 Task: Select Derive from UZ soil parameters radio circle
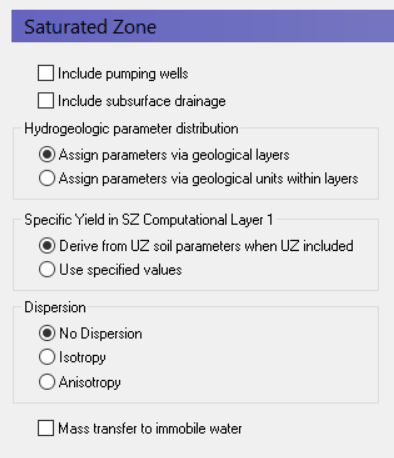click(x=47, y=246)
